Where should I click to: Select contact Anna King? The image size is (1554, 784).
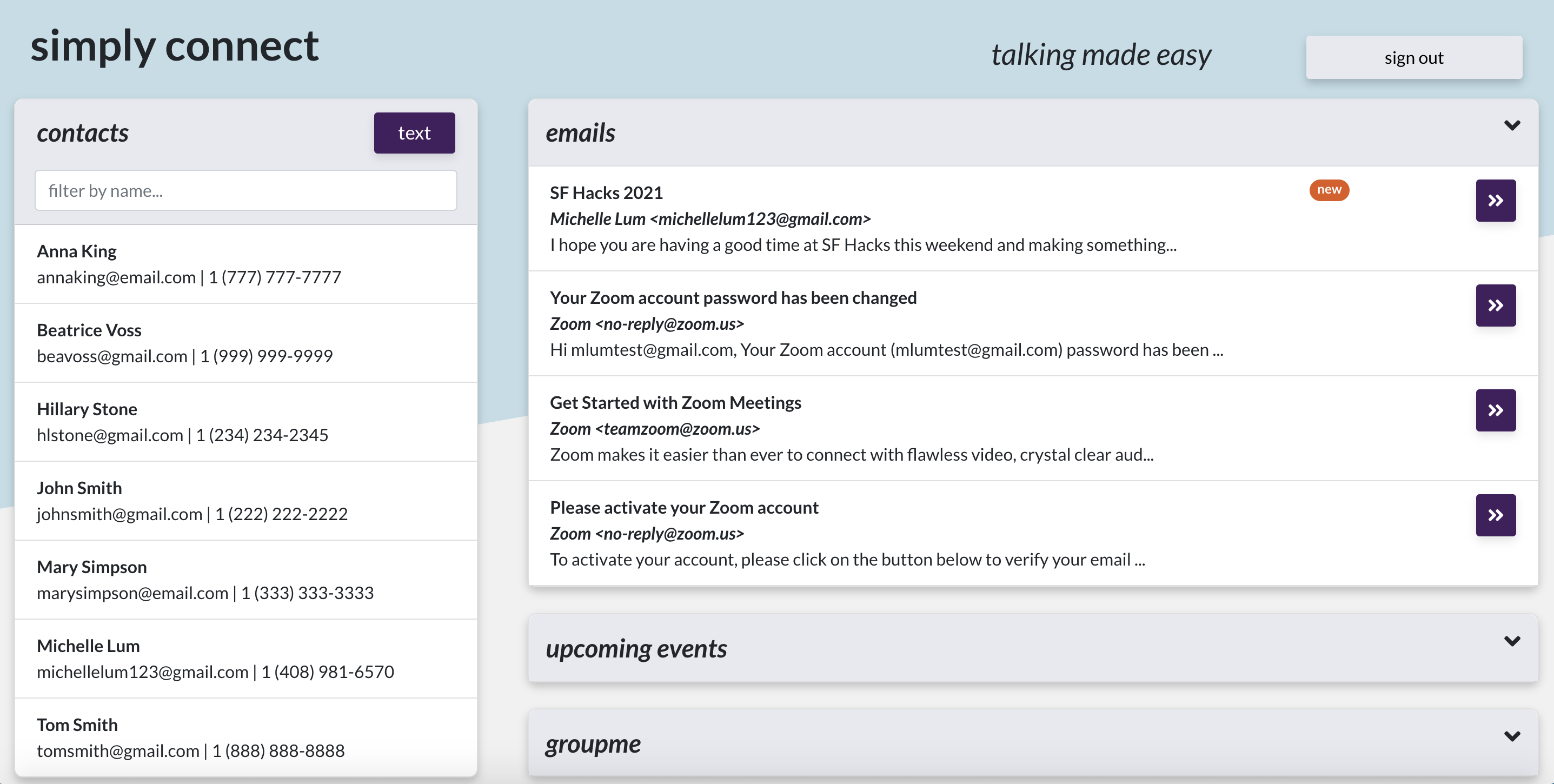click(245, 264)
